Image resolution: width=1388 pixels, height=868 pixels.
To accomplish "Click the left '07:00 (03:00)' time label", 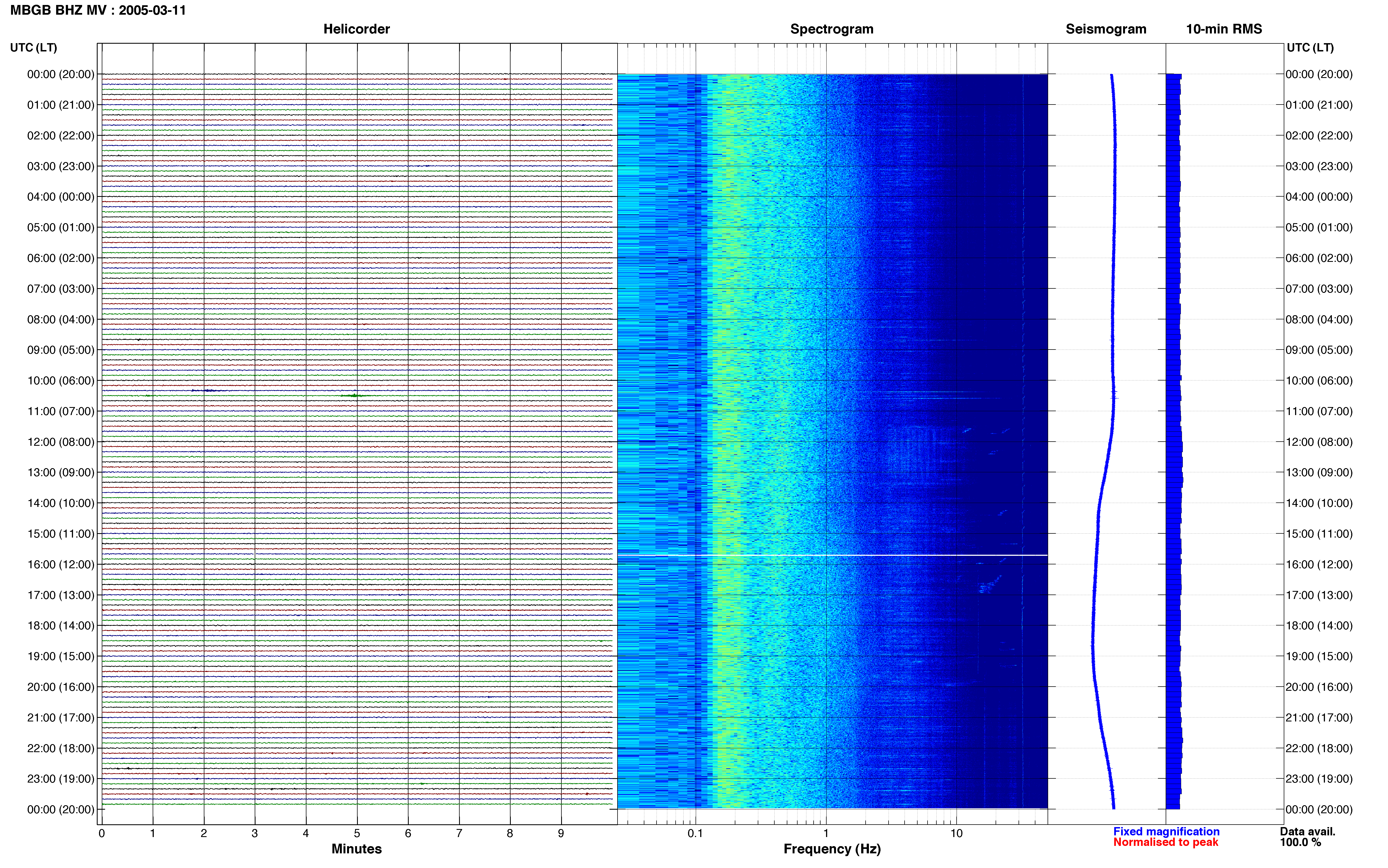I will [61, 289].
